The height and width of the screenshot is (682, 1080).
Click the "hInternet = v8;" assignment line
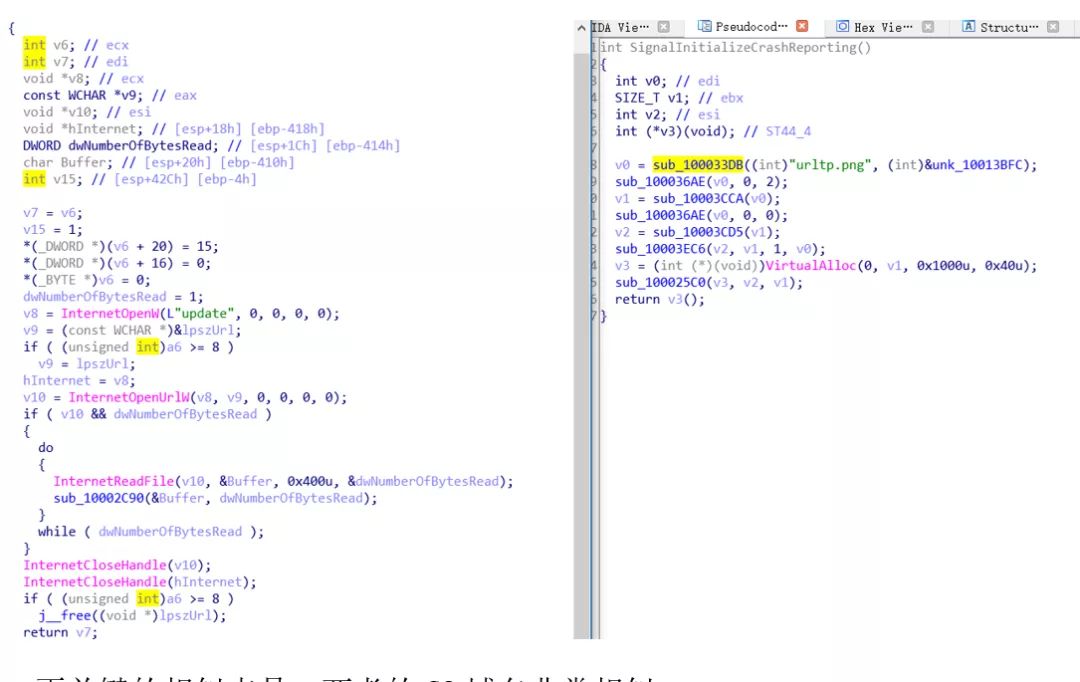[x=79, y=381]
